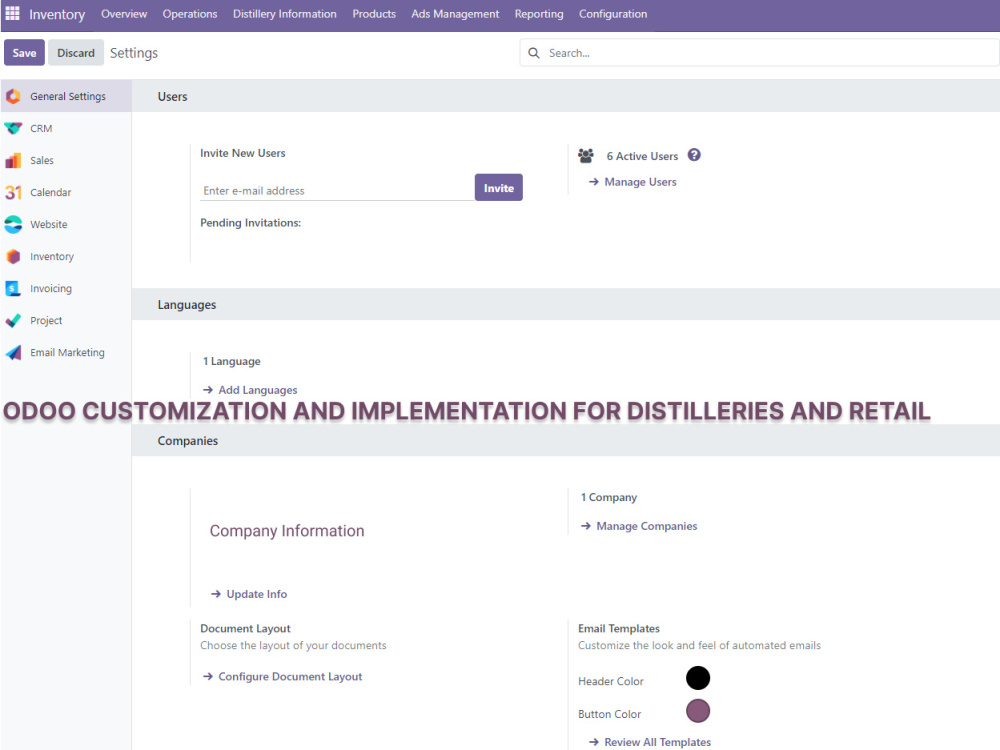Image resolution: width=1000 pixels, height=750 pixels.
Task: Open the apps grid menu icon
Action: [x=13, y=13]
